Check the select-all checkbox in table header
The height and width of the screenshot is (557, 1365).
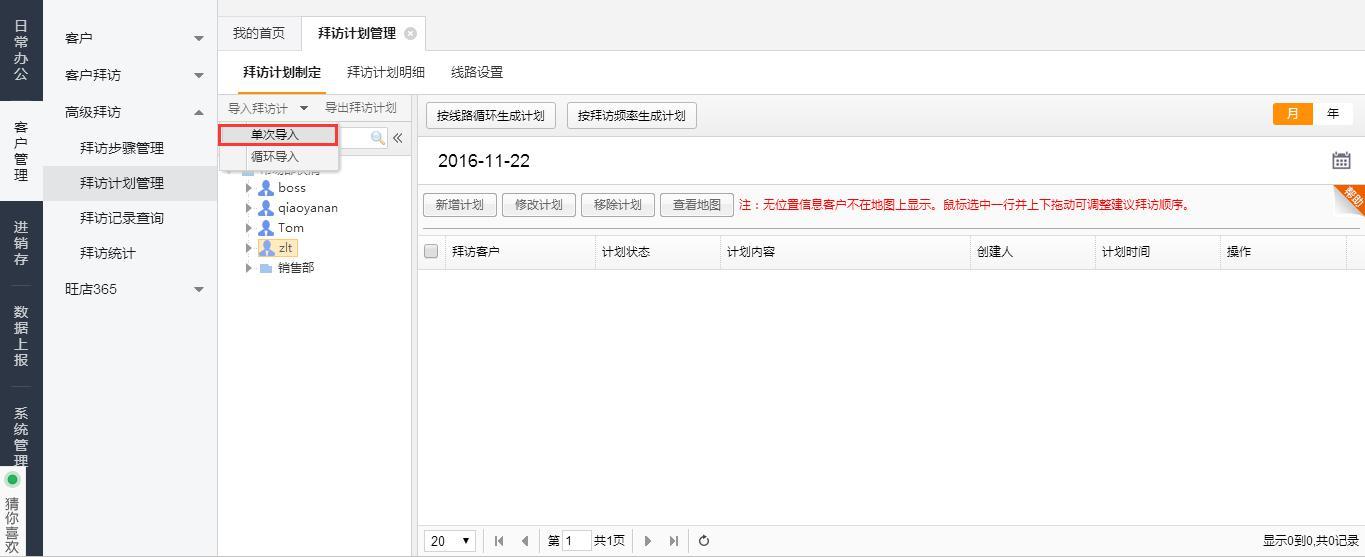click(x=431, y=251)
